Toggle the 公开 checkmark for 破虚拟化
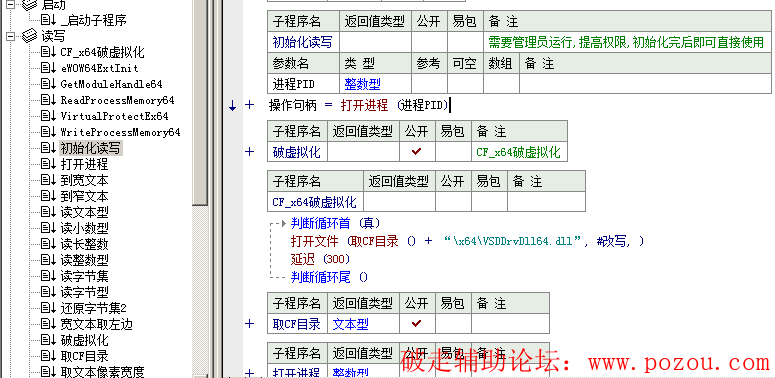 tap(417, 152)
